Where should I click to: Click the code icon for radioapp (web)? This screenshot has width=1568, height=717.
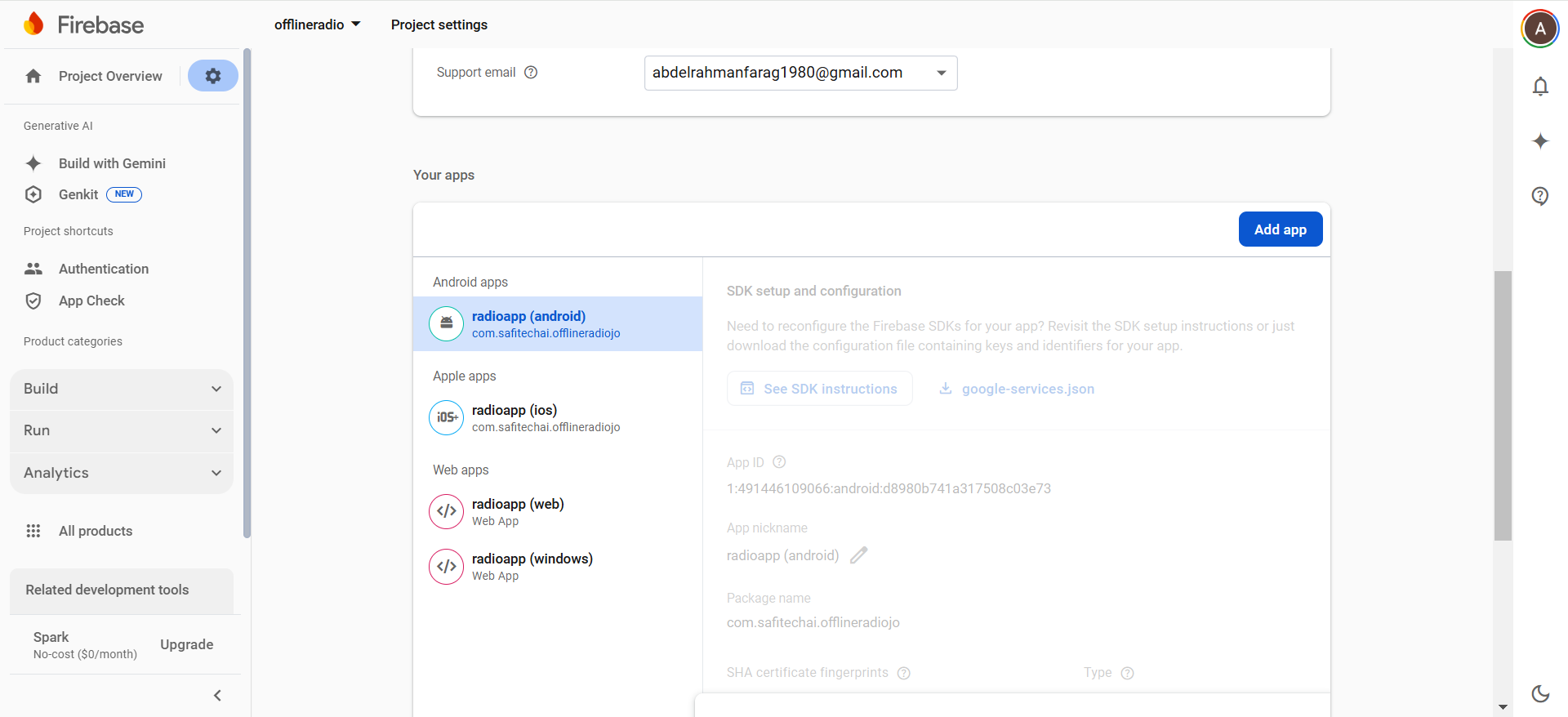click(447, 511)
